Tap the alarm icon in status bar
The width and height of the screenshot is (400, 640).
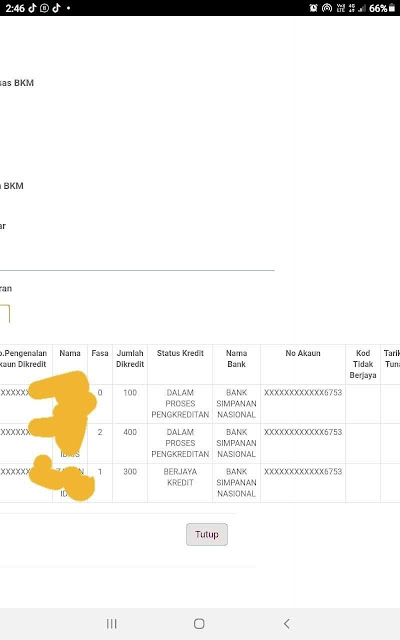click(313, 8)
